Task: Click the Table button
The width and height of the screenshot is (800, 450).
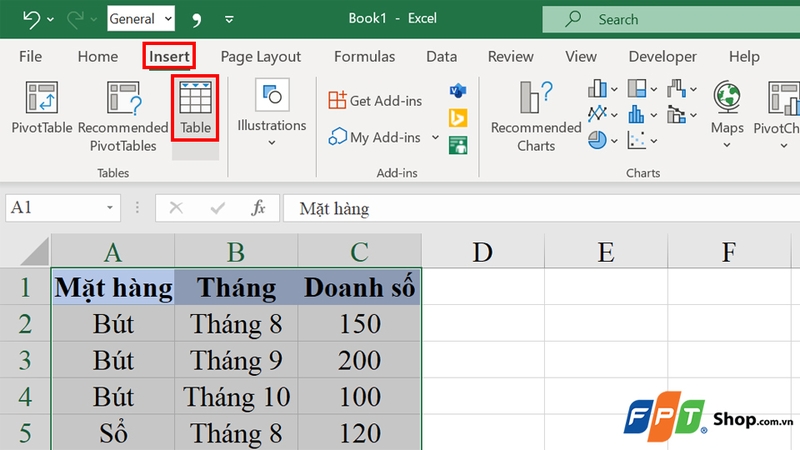Action: [195, 108]
